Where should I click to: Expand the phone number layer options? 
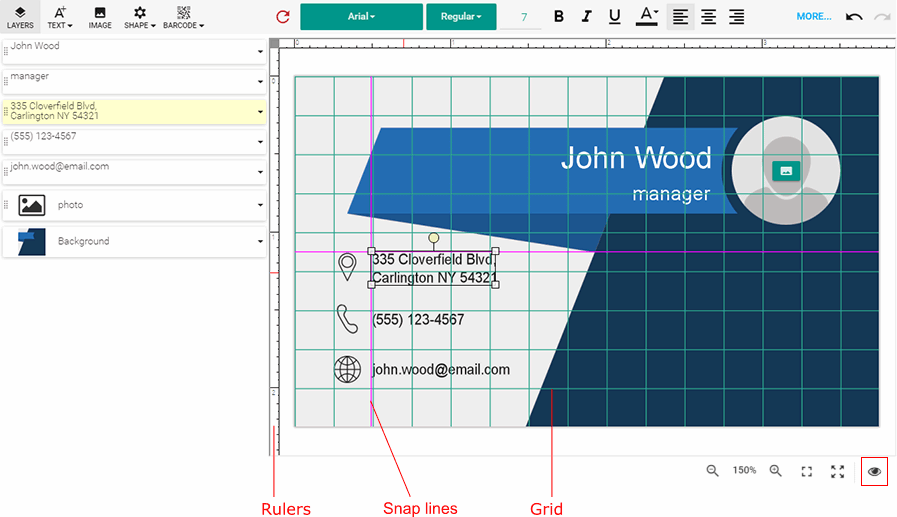pyautogui.click(x=260, y=142)
